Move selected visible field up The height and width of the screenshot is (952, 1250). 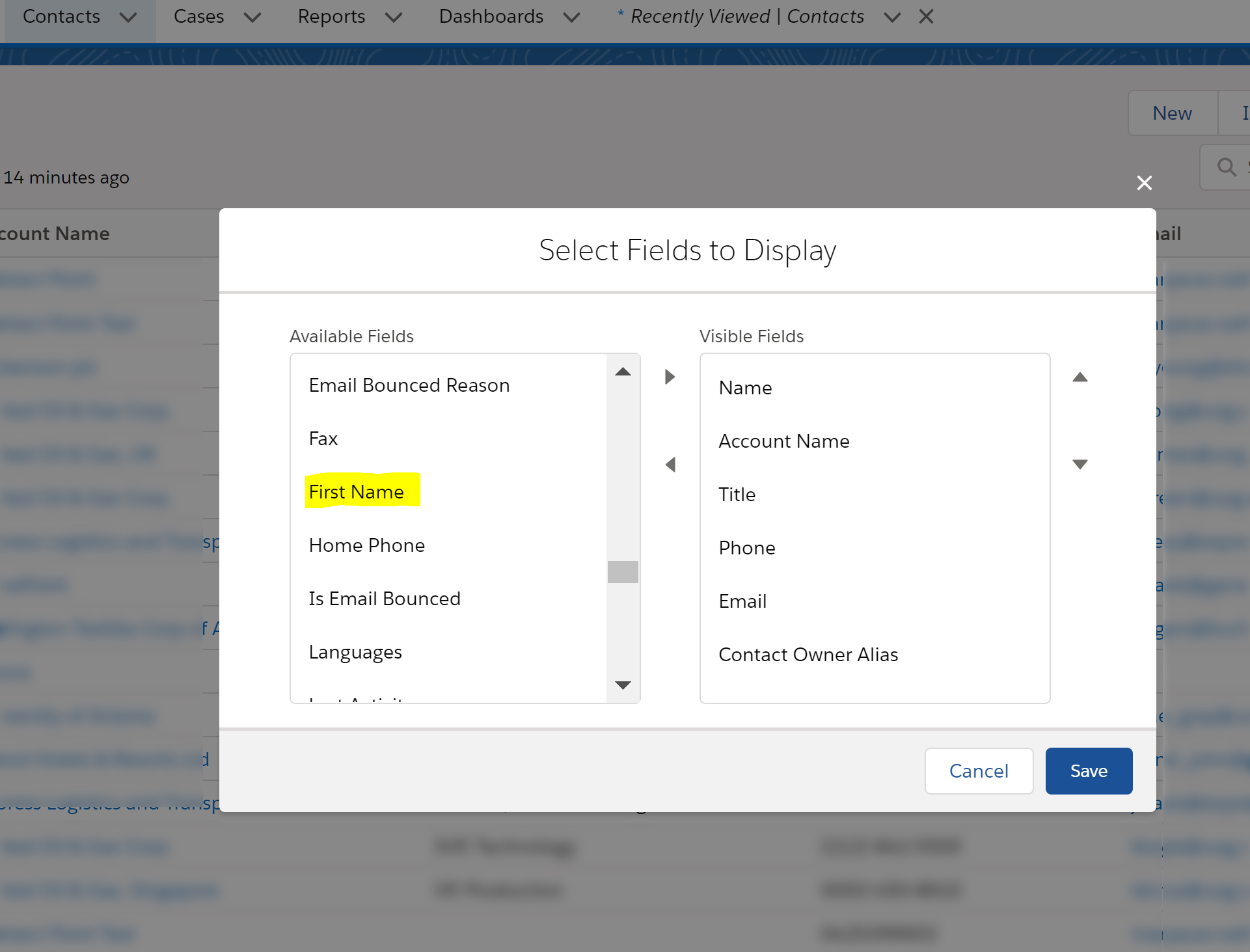[x=1080, y=377]
